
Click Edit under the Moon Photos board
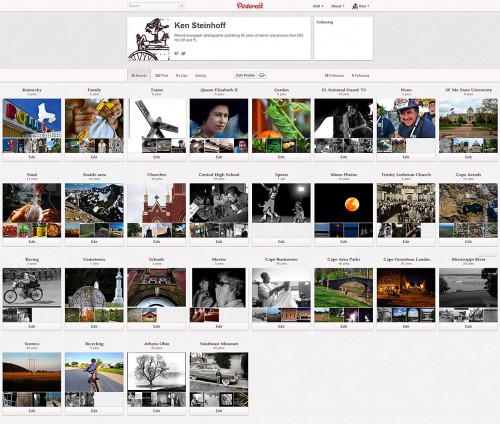344,242
